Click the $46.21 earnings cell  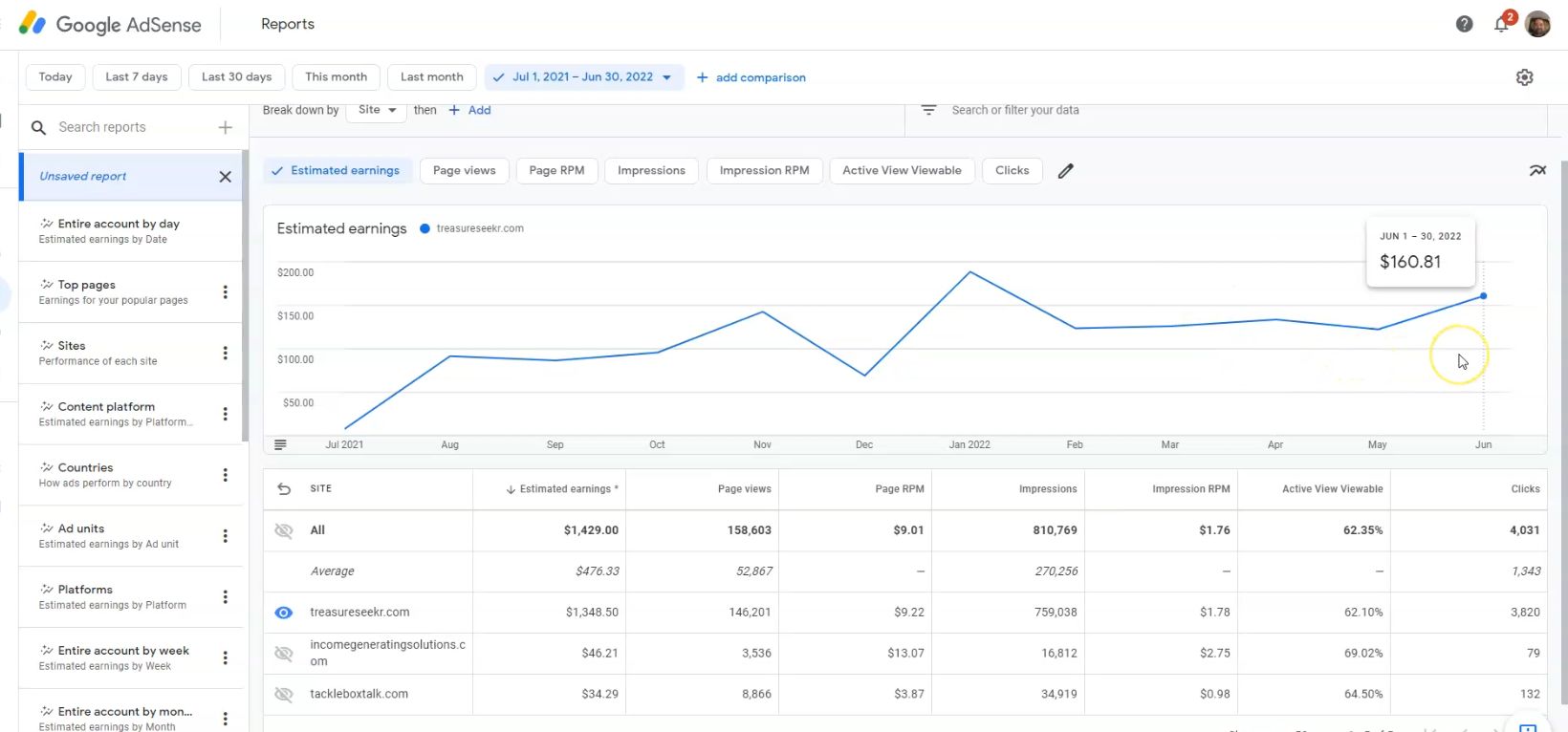(599, 654)
